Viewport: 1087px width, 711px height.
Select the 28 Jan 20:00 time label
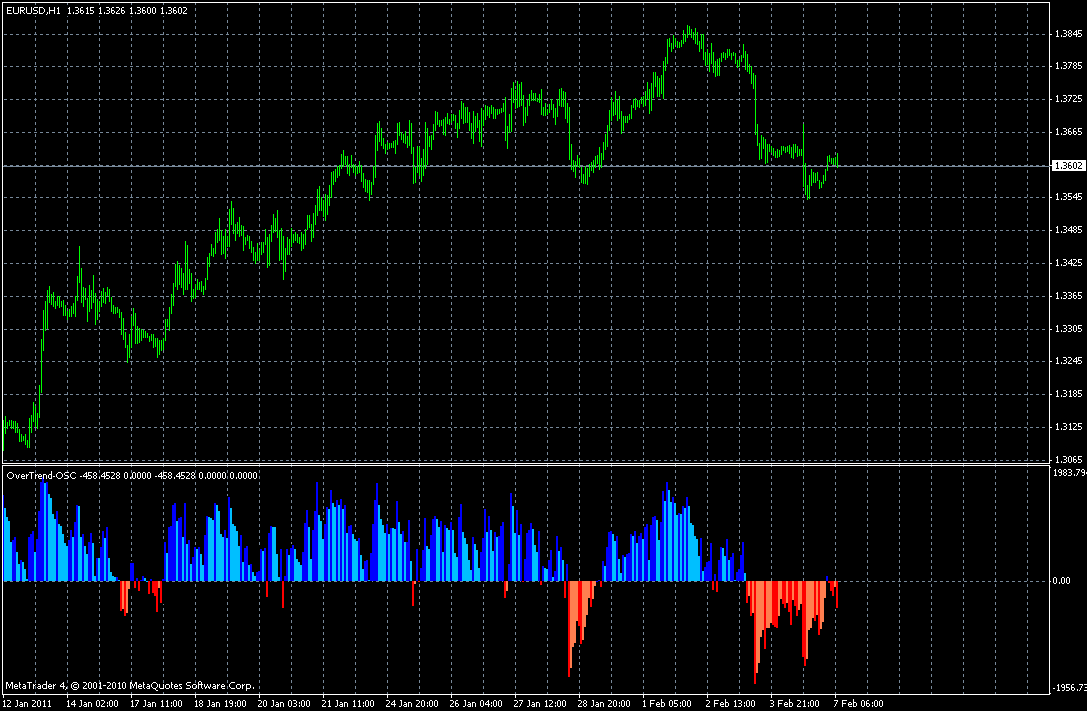[604, 703]
